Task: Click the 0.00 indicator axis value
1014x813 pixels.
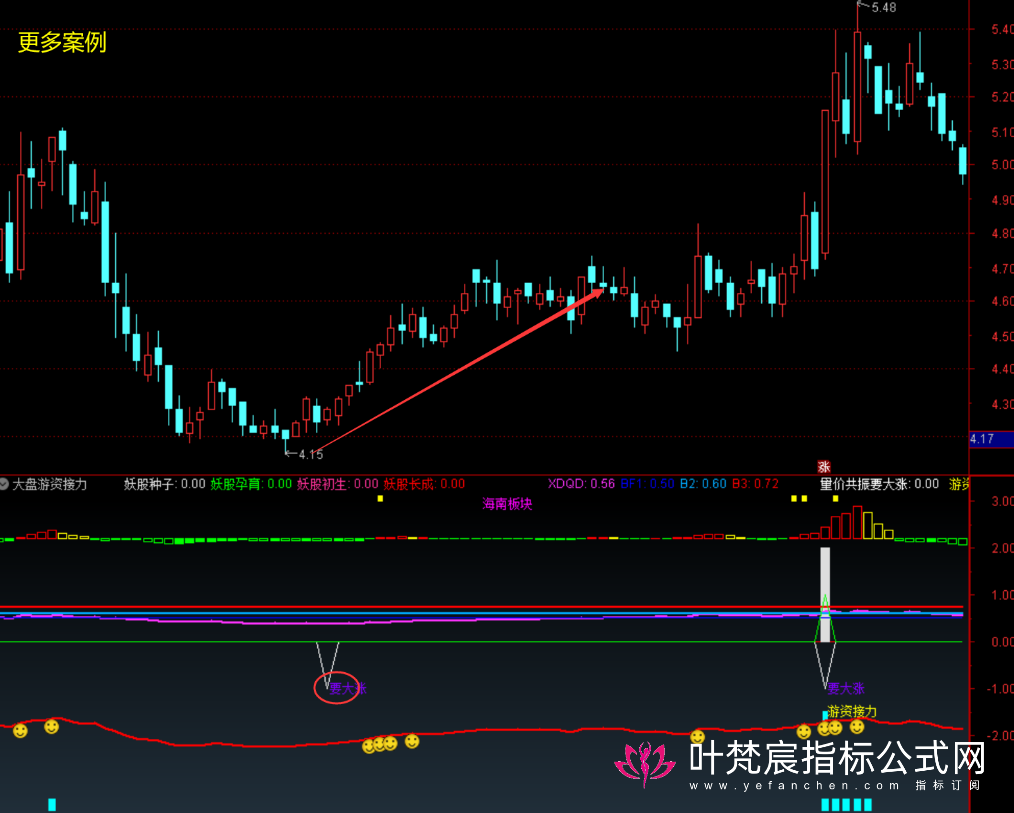Action: pyautogui.click(x=1002, y=642)
